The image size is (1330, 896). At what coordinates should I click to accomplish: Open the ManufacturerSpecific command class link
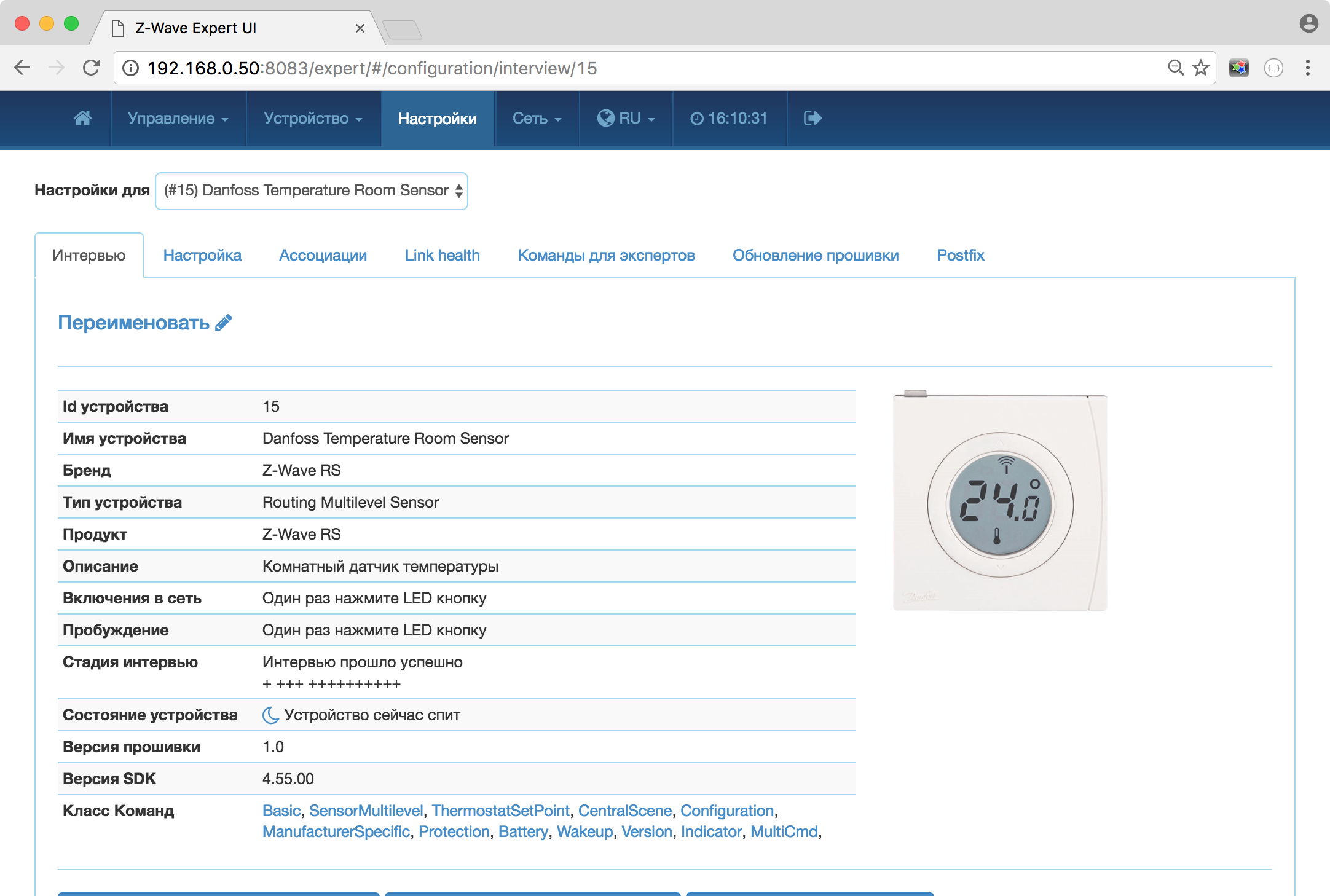coord(336,831)
